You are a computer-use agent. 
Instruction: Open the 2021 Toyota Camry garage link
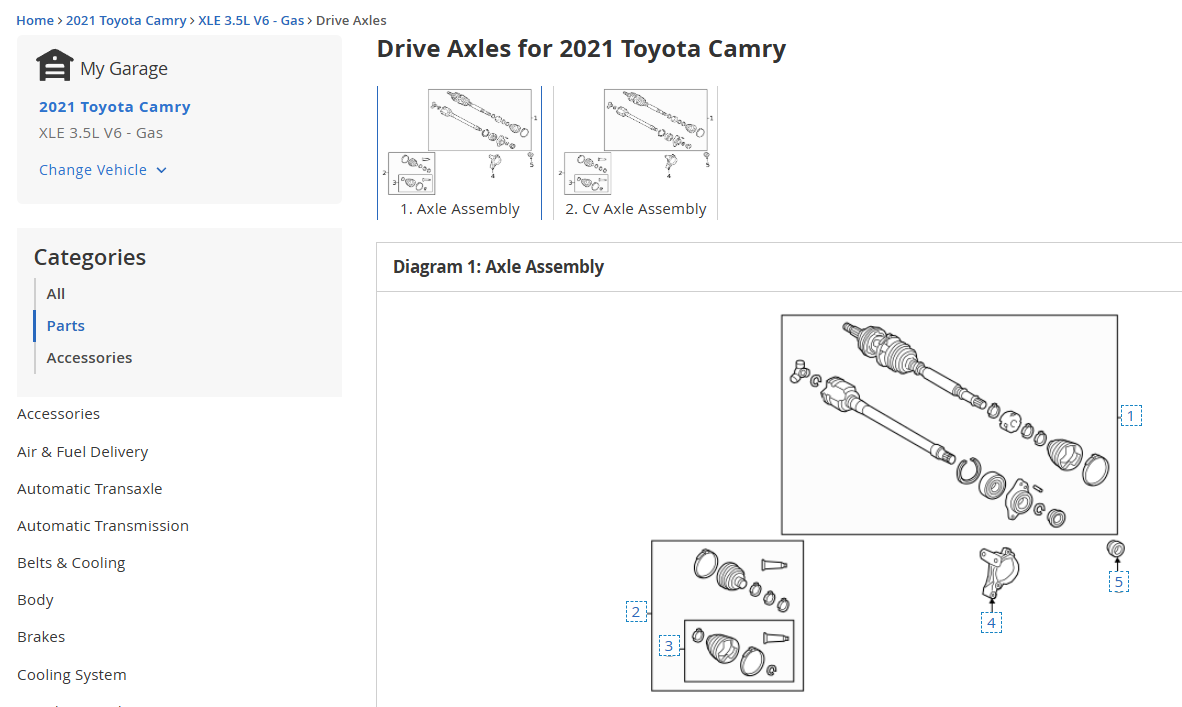[x=115, y=107]
